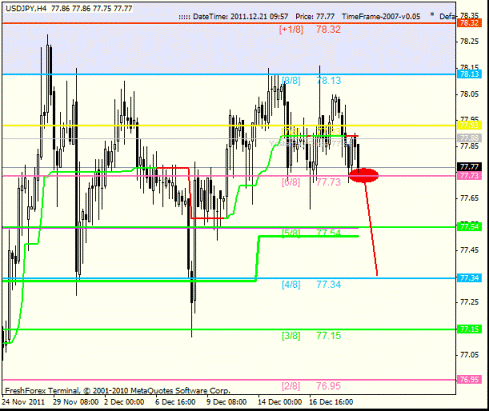Click the 78.05 price scale label
Viewport: 489px width, 411px height.
469,94
